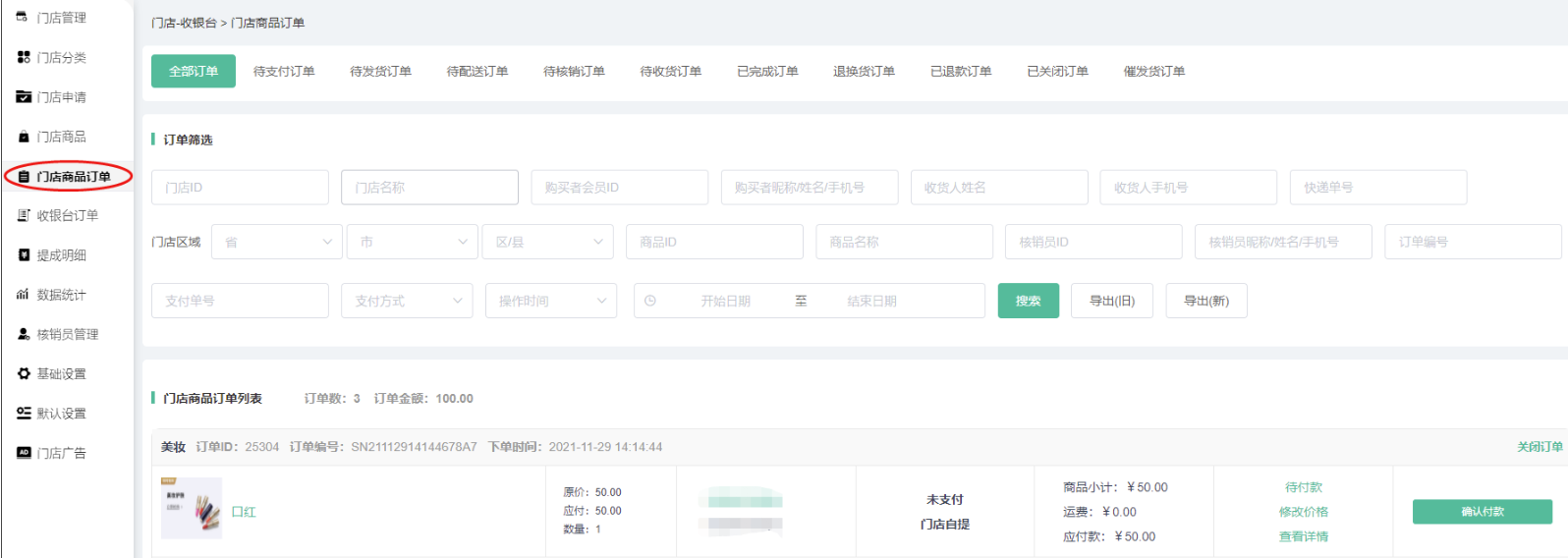This screenshot has height=558, width=1568.
Task: Select the 门店商品 bag icon
Action: point(24,137)
